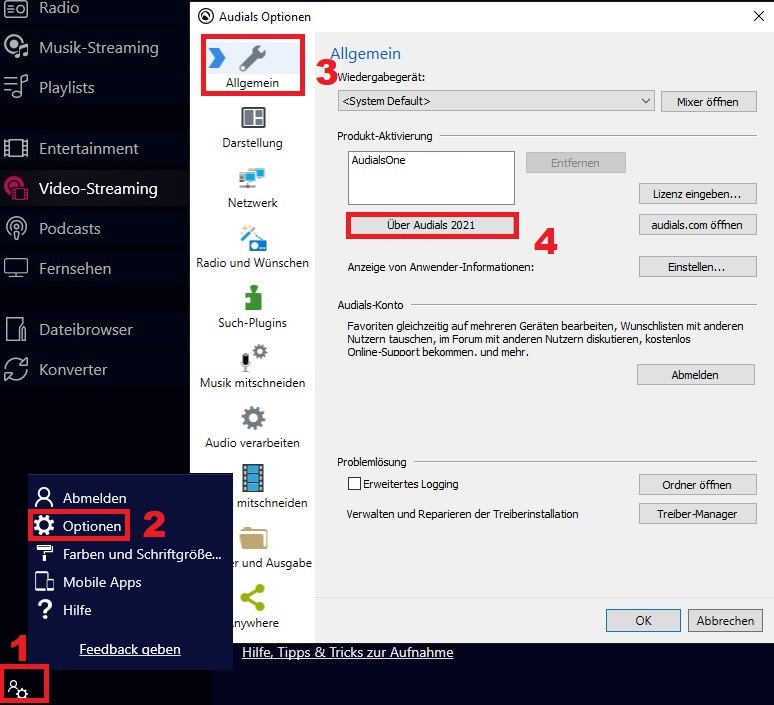The image size is (774, 705).
Task: Click the Lizenz eingeben button
Action: (x=697, y=193)
